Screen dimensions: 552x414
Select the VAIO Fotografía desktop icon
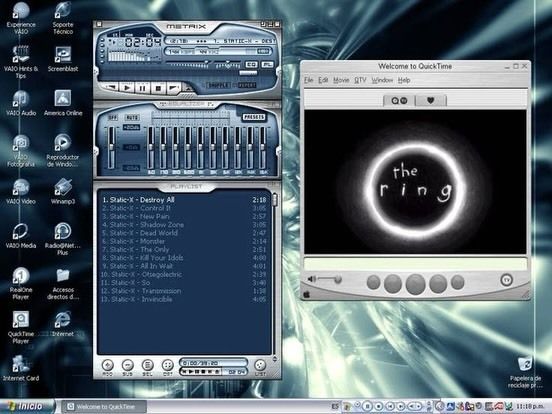coord(21,151)
